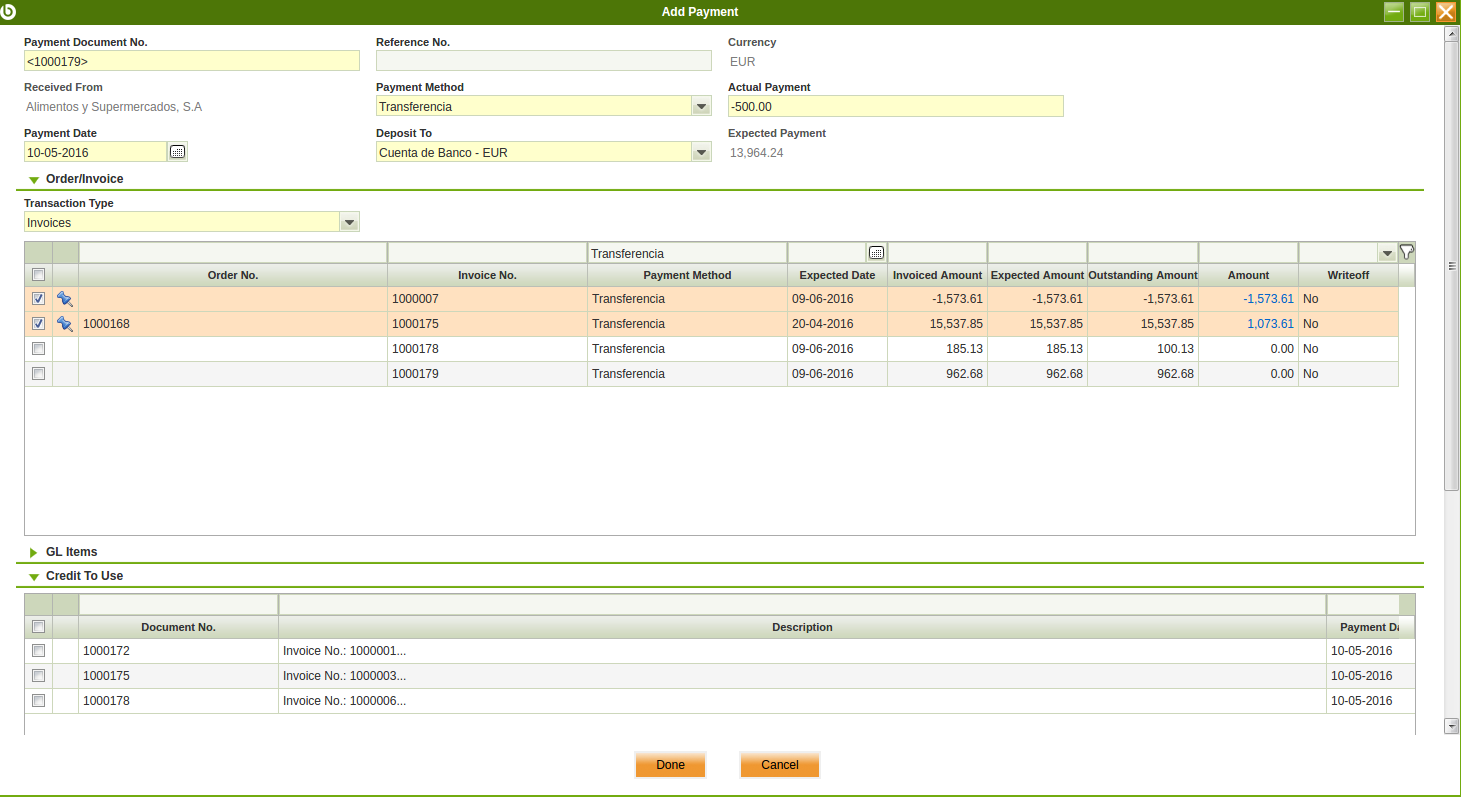Sort by Invoice No. column header

pos(487,275)
